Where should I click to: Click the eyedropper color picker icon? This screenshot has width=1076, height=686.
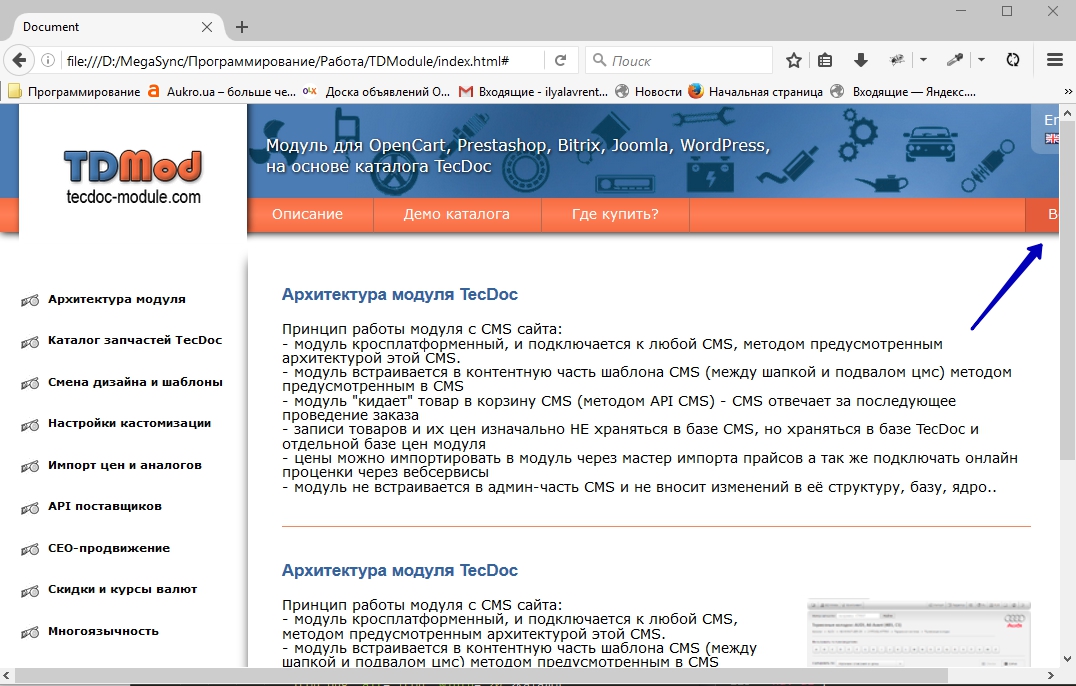click(x=955, y=60)
